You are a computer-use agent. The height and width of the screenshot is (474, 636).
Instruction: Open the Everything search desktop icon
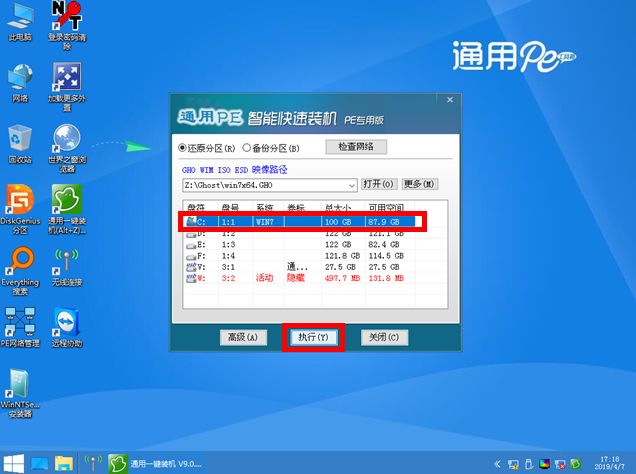click(x=20, y=260)
